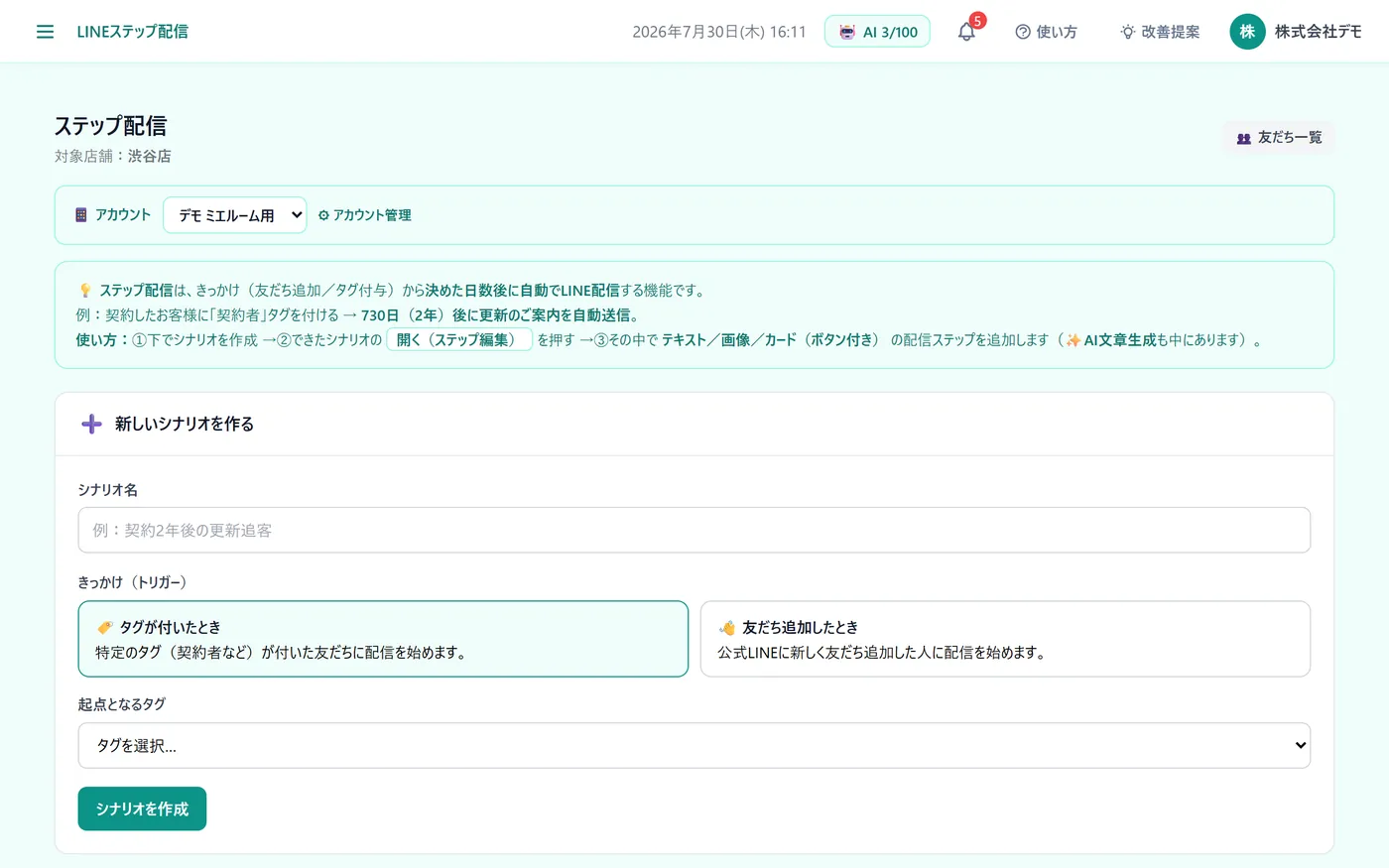Open 改善提案 in the header
Image resolution: width=1389 pixels, height=868 pixels.
(1160, 32)
